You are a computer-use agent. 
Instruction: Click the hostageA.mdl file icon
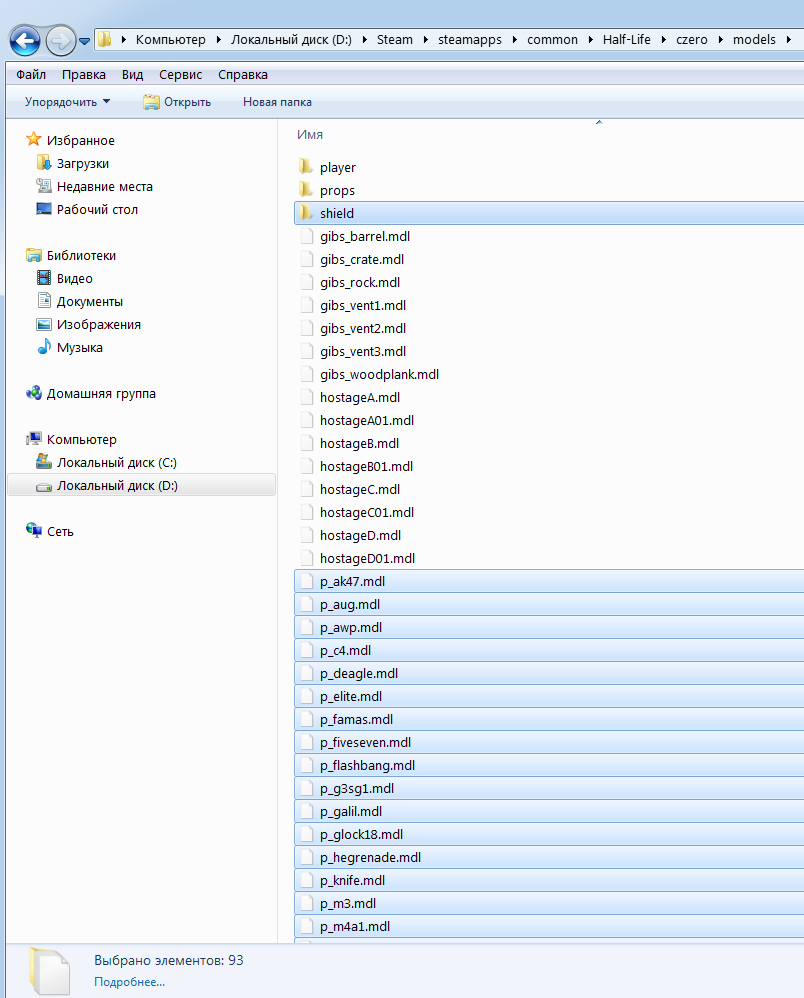[x=307, y=397]
